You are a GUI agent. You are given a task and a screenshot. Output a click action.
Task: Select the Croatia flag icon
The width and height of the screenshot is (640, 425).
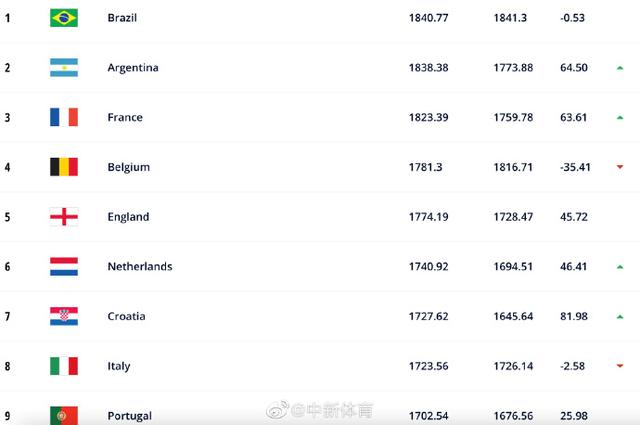(64, 316)
